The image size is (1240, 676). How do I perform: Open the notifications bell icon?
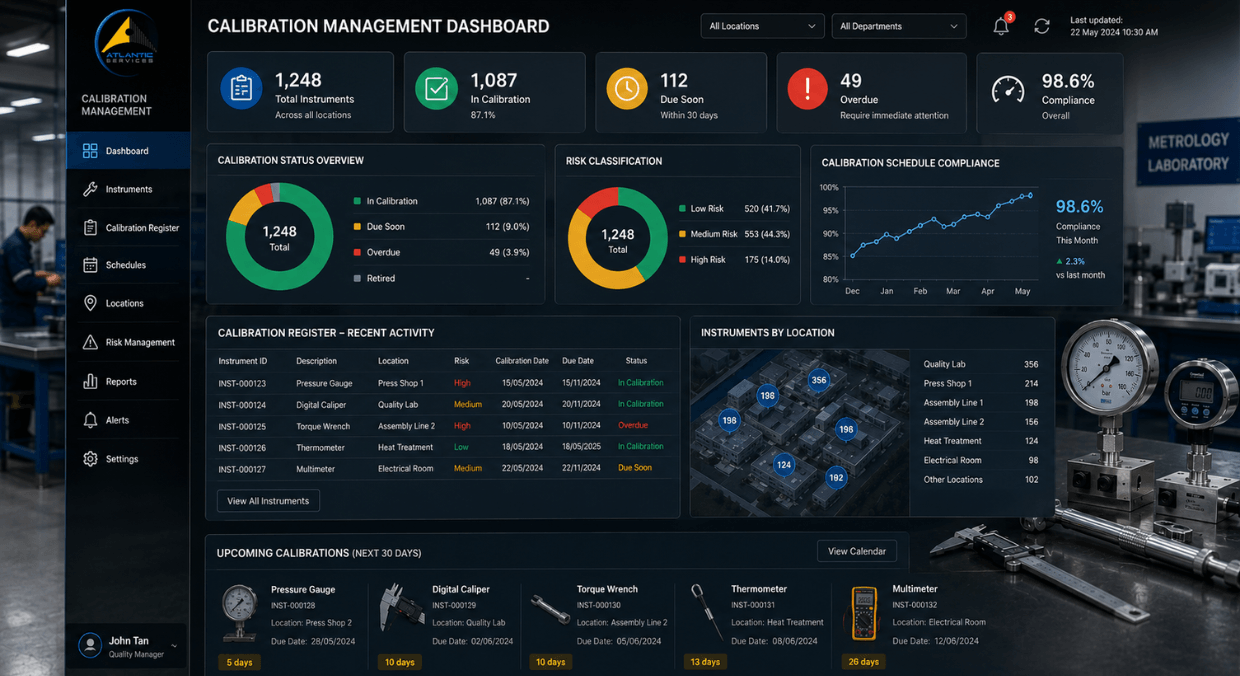click(x=1001, y=26)
